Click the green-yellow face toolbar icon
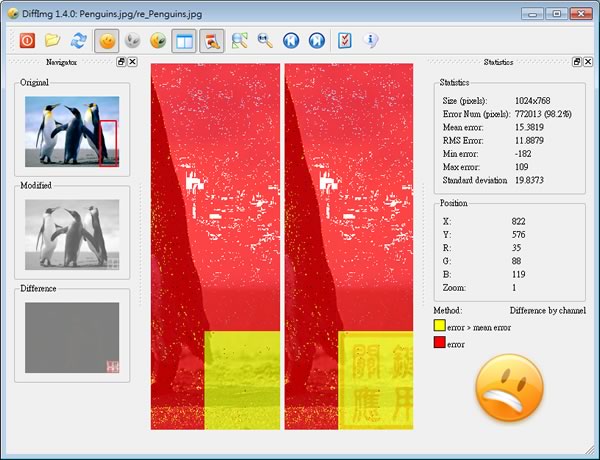The image size is (600, 460). click(157, 41)
